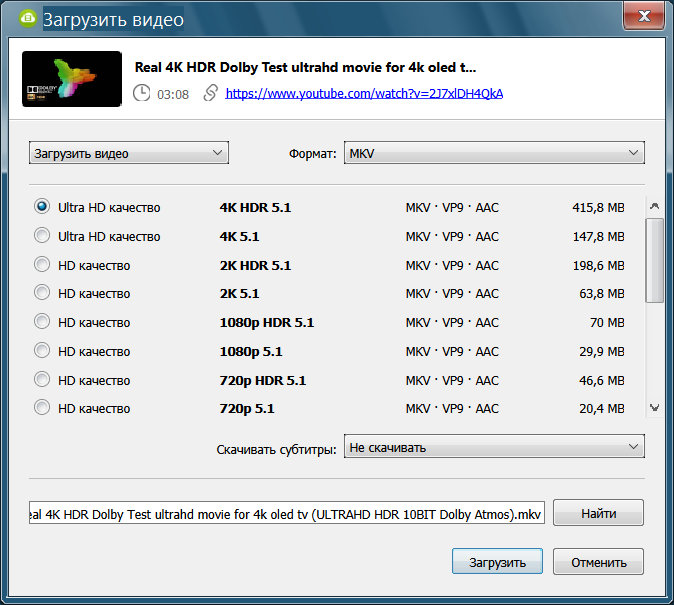Choose 1080p HDR 5.1 quality
This screenshot has width=674, height=605.
[42, 322]
